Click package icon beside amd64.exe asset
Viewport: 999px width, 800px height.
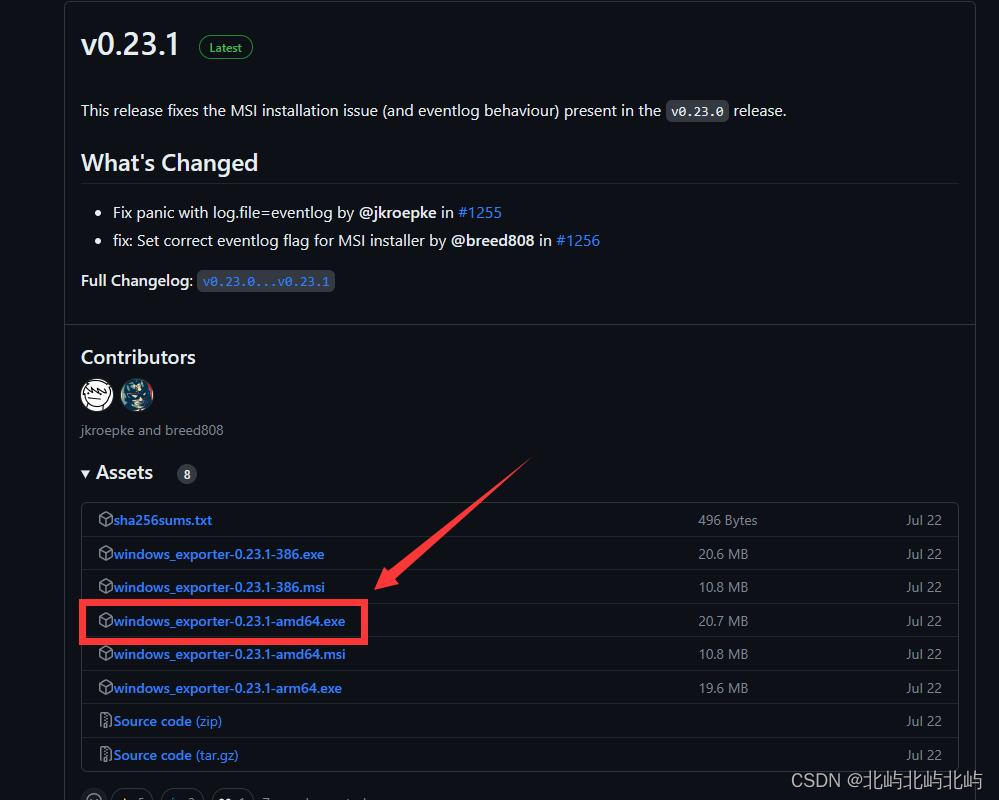click(x=106, y=620)
